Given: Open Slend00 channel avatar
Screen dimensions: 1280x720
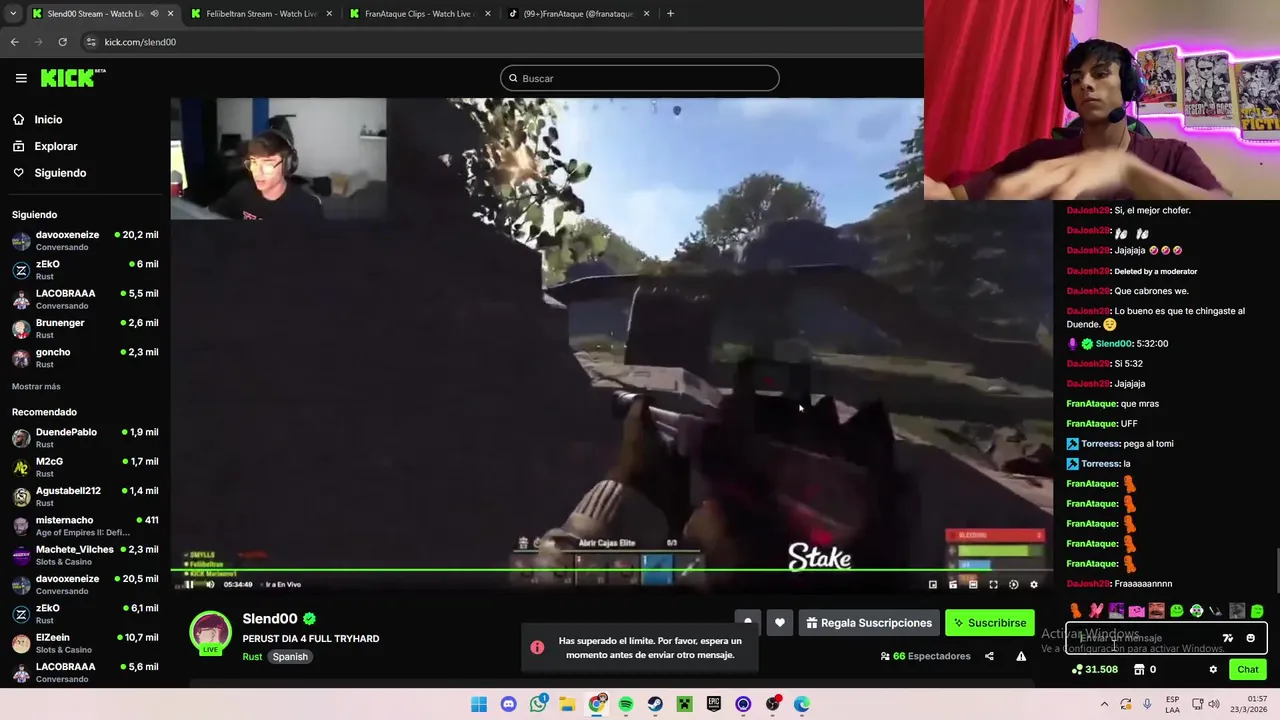Looking at the screenshot, I should pyautogui.click(x=211, y=633).
